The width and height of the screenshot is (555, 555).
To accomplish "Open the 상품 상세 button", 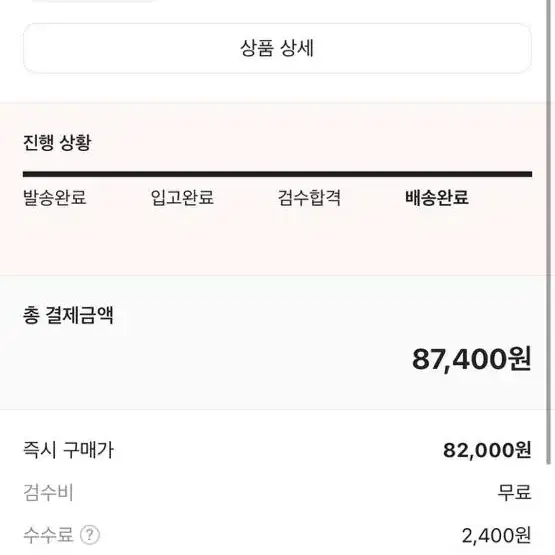I will click(277, 48).
